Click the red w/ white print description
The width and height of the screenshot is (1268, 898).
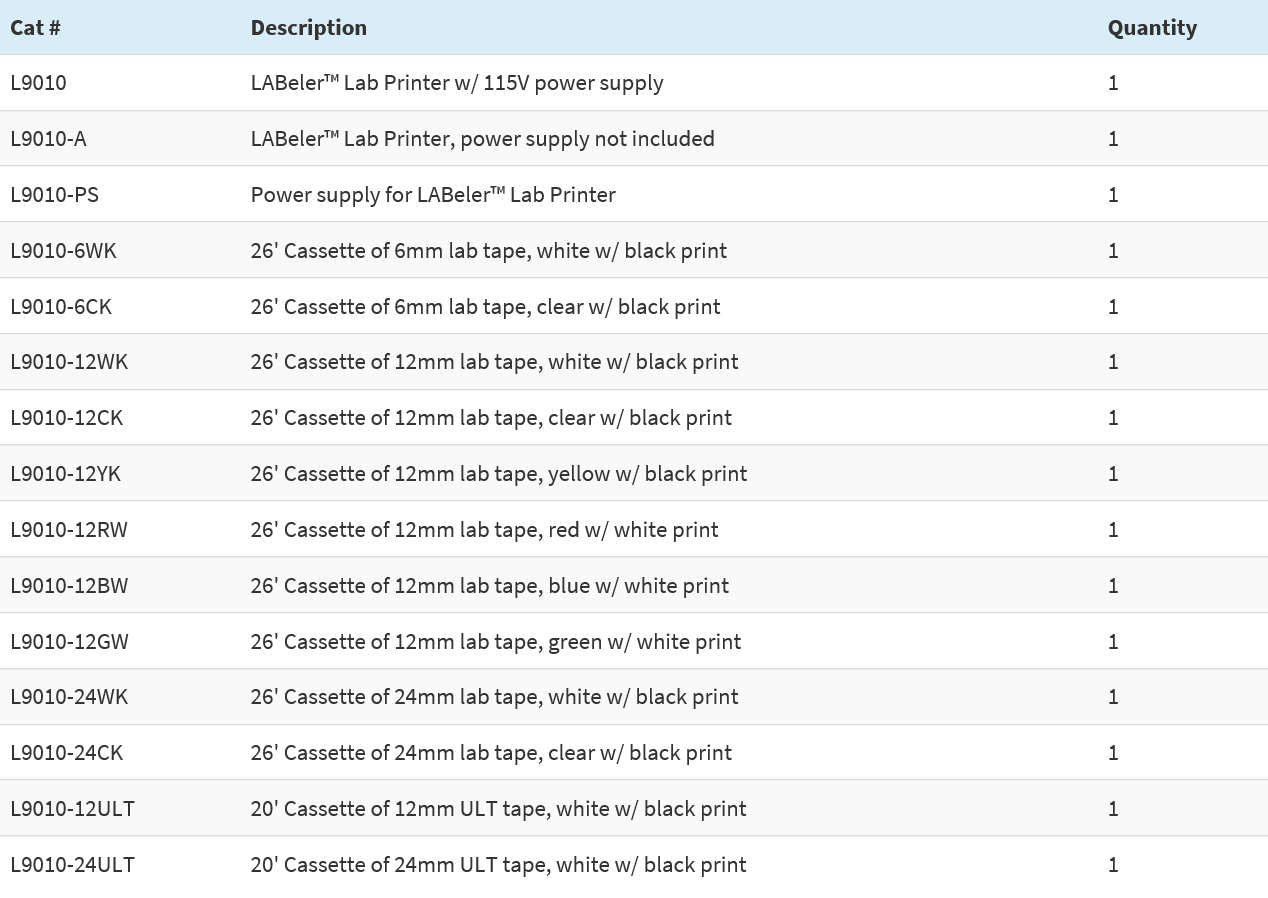484,530
